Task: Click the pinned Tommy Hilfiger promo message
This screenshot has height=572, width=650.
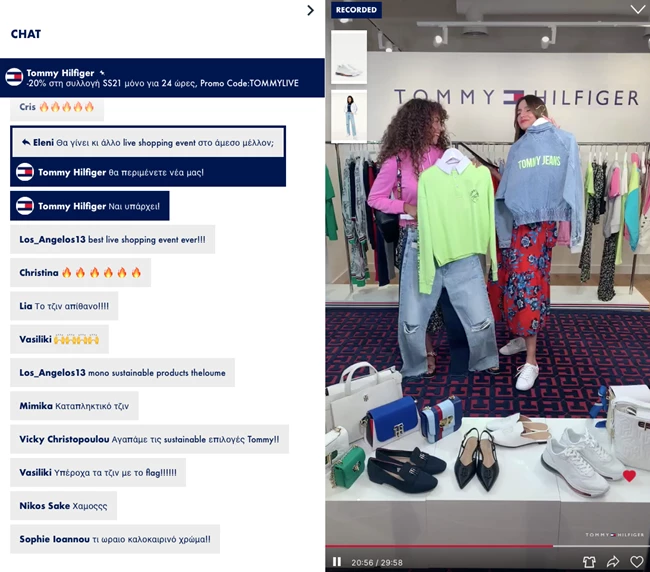Action: coord(162,78)
